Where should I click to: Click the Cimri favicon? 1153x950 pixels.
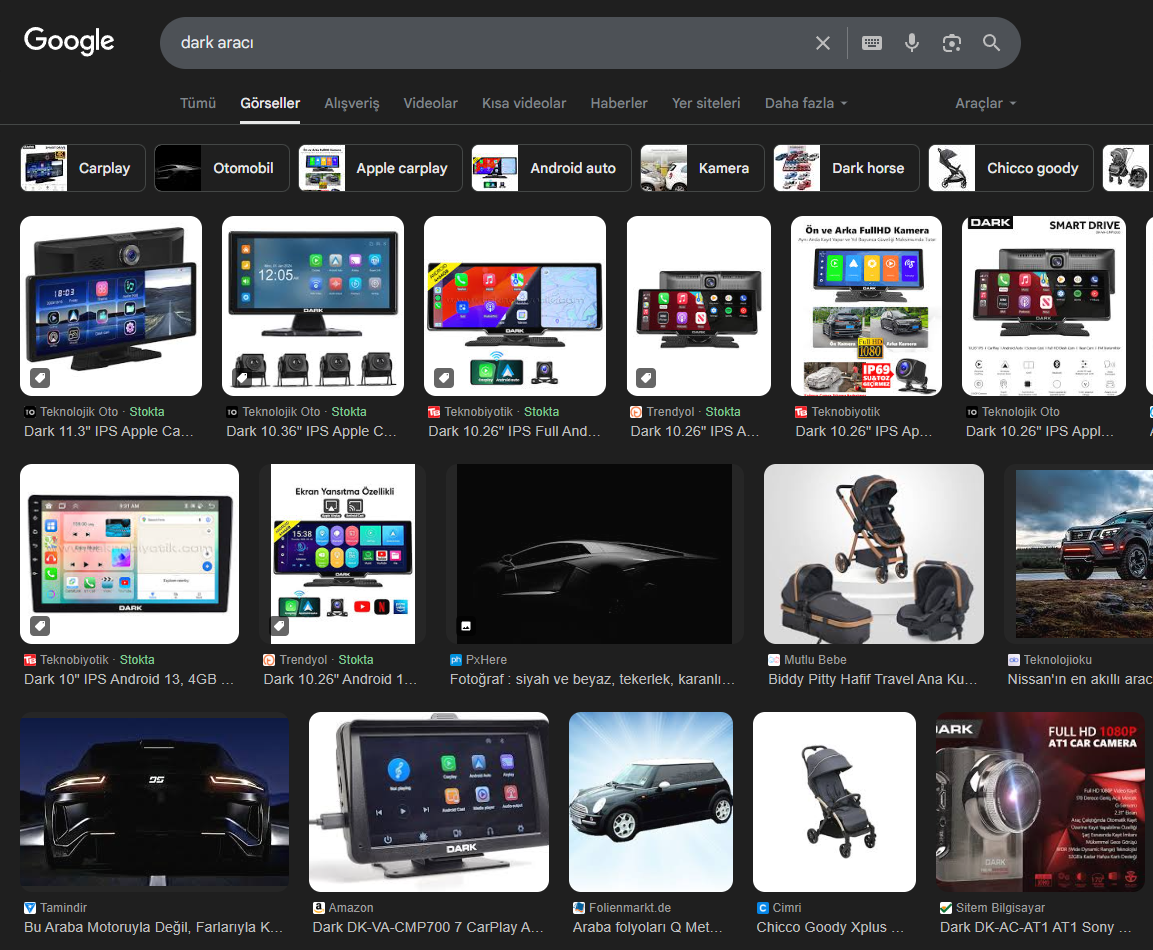[x=763, y=908]
